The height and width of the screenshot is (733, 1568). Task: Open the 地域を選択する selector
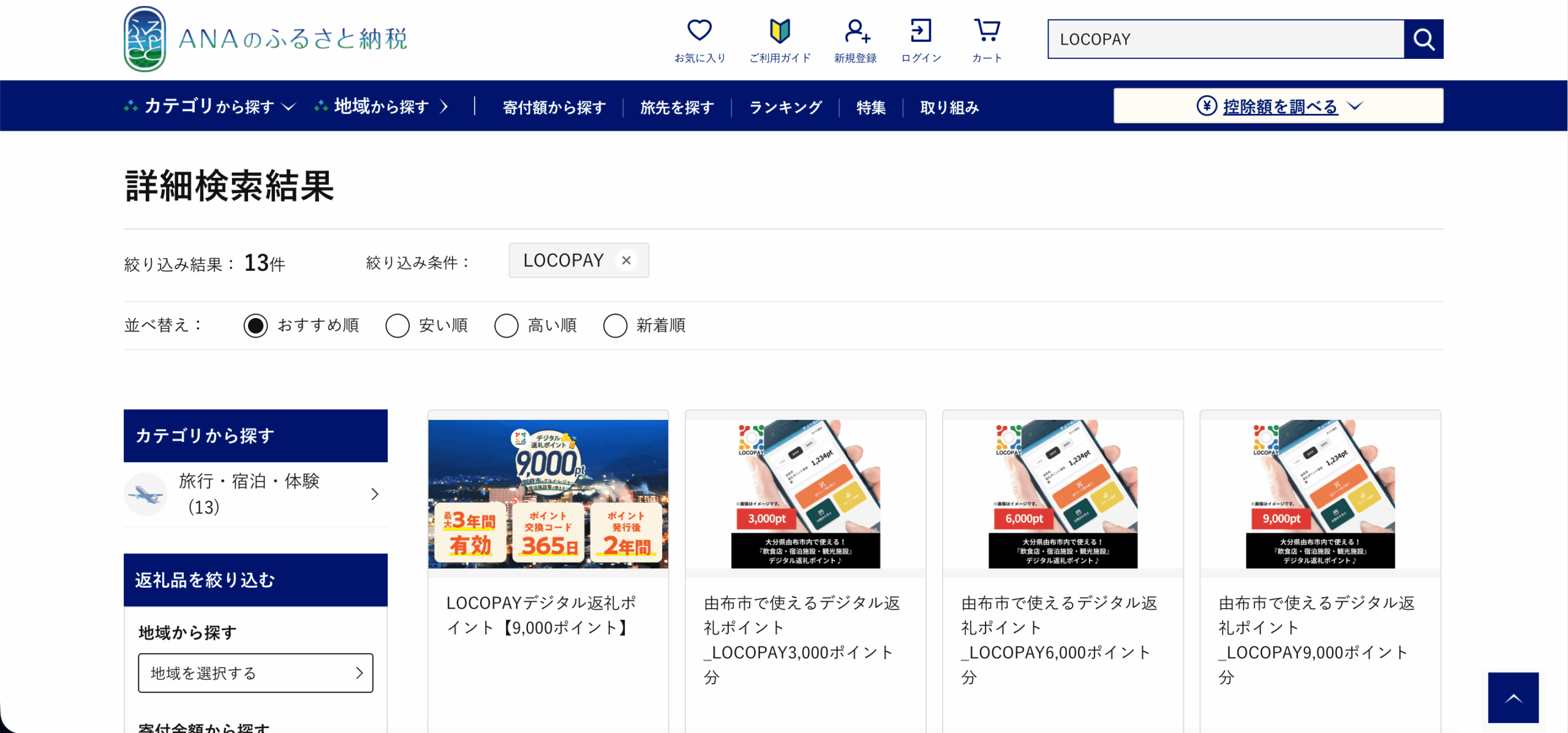point(255,673)
